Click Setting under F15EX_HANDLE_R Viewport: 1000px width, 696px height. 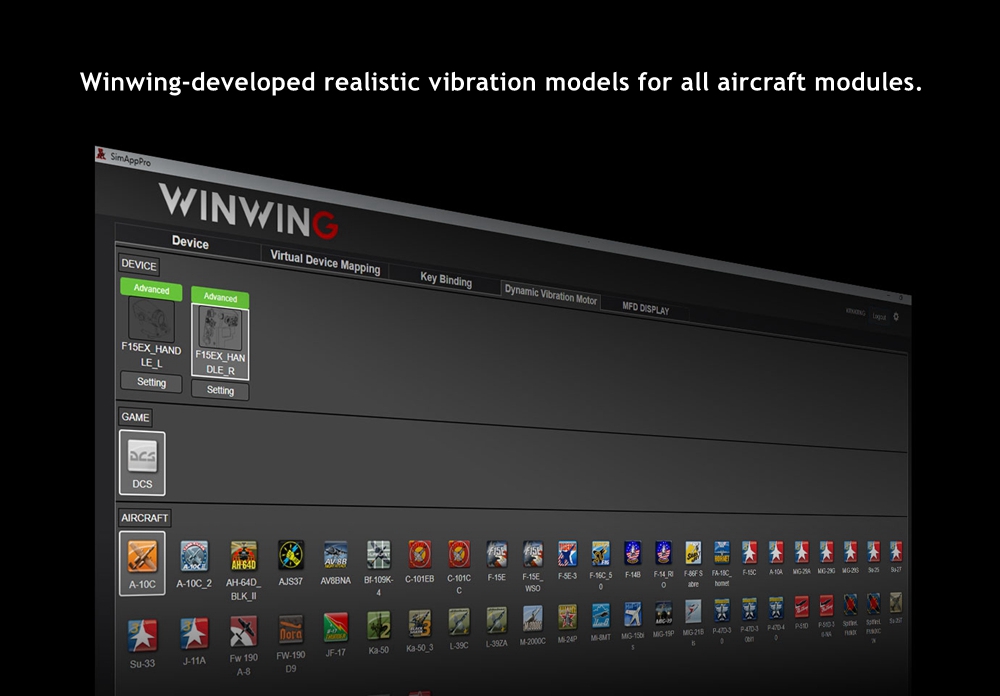[x=220, y=390]
